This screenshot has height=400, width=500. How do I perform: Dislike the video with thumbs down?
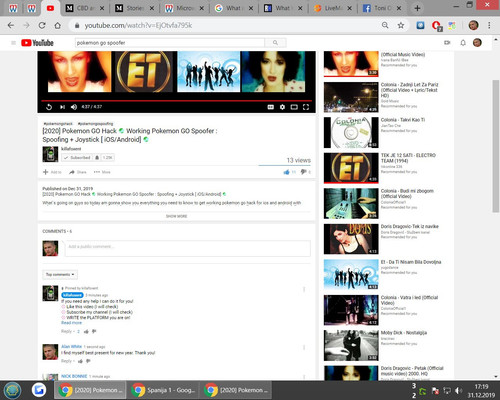coord(303,172)
